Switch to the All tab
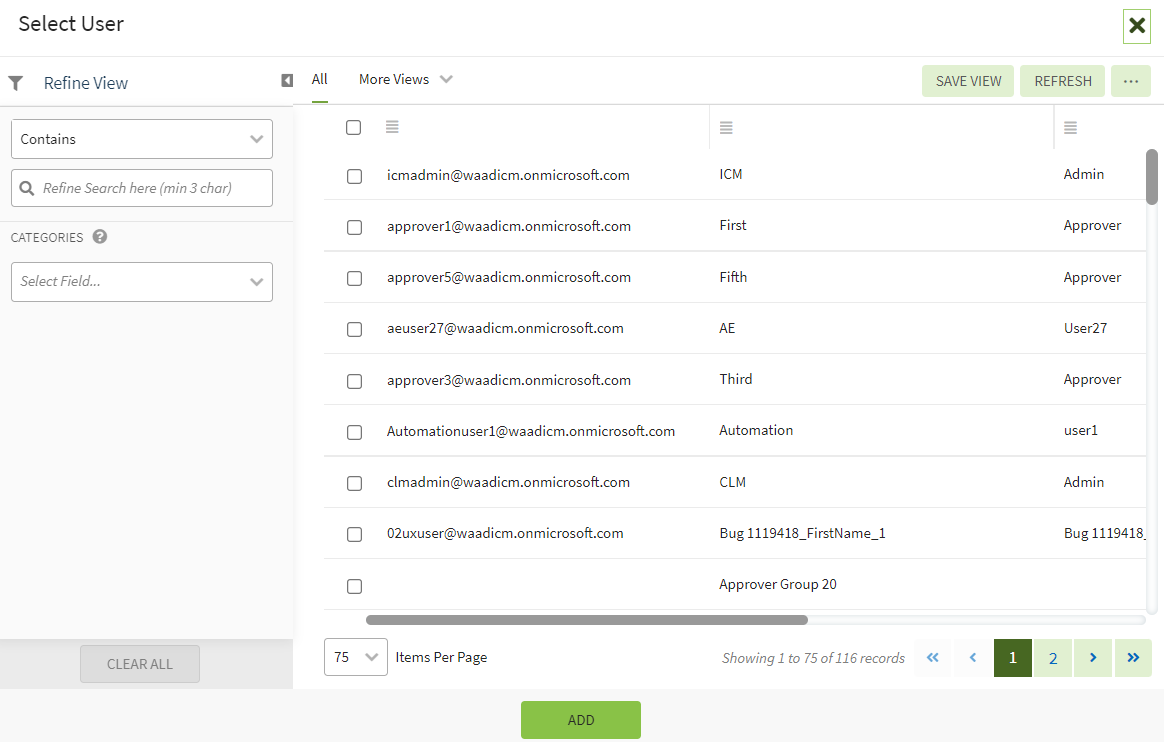1164x742 pixels. click(x=319, y=80)
